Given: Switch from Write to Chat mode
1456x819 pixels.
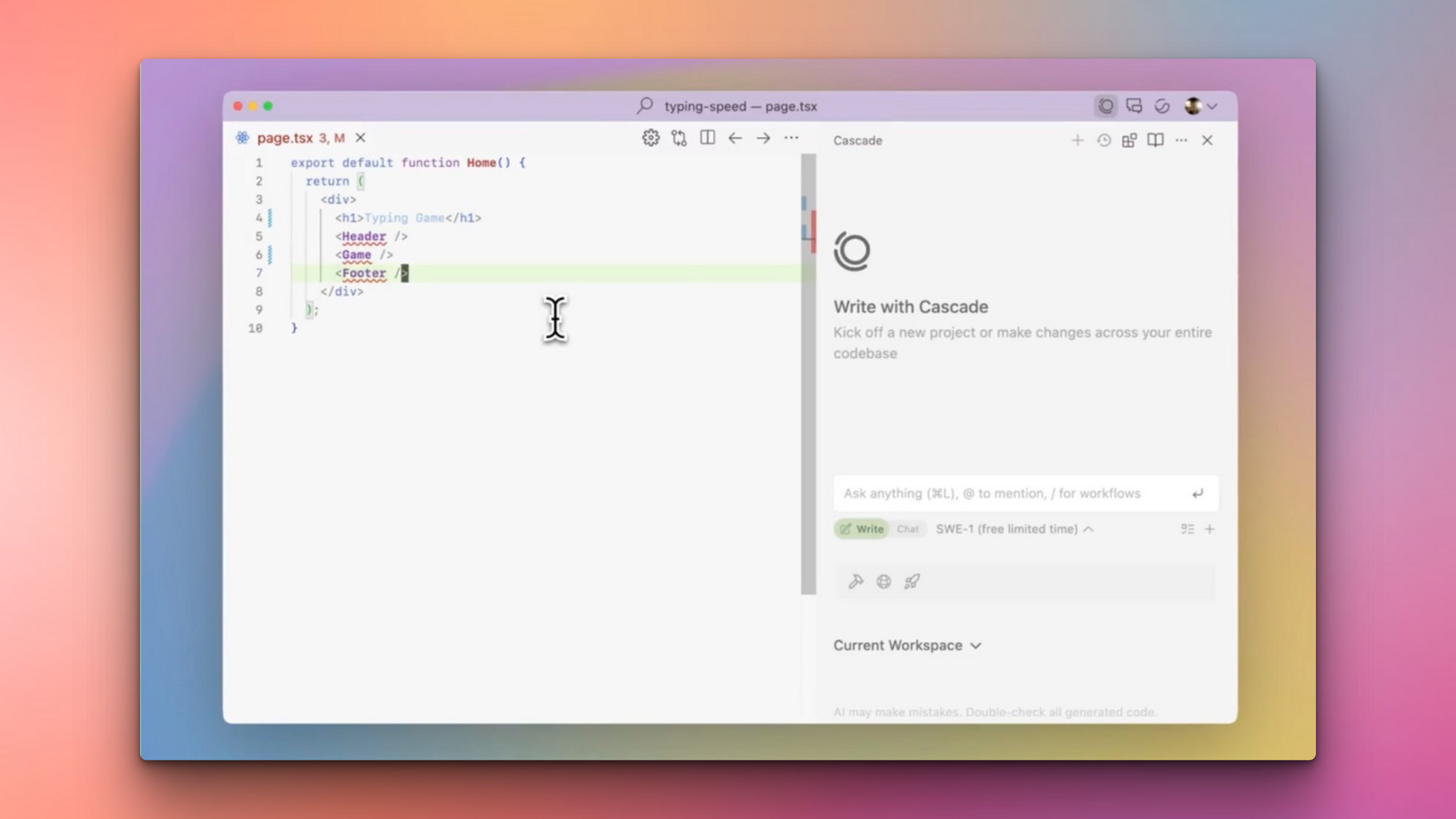Looking at the screenshot, I should (x=908, y=529).
